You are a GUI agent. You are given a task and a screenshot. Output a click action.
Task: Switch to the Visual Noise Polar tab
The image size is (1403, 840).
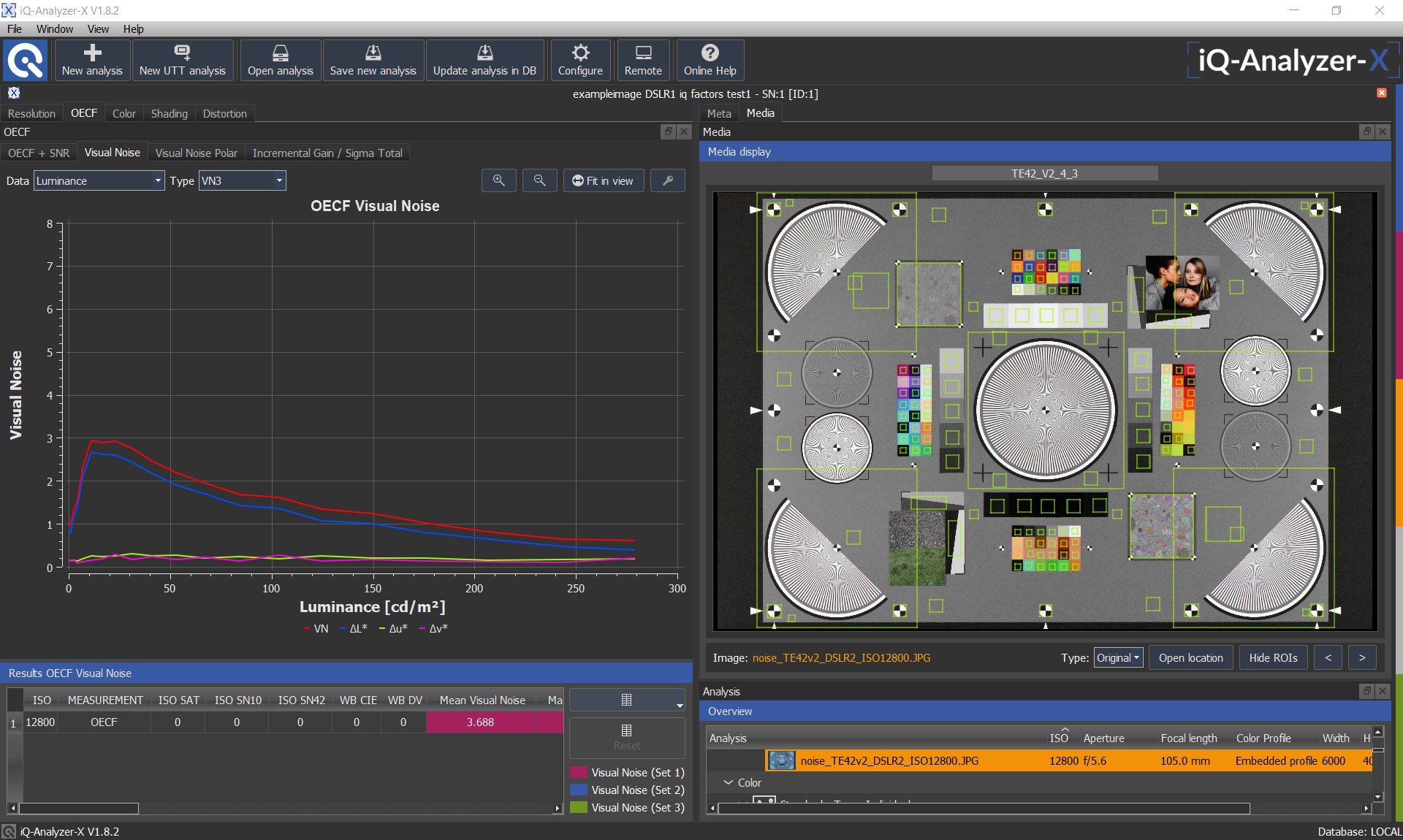pyautogui.click(x=196, y=153)
